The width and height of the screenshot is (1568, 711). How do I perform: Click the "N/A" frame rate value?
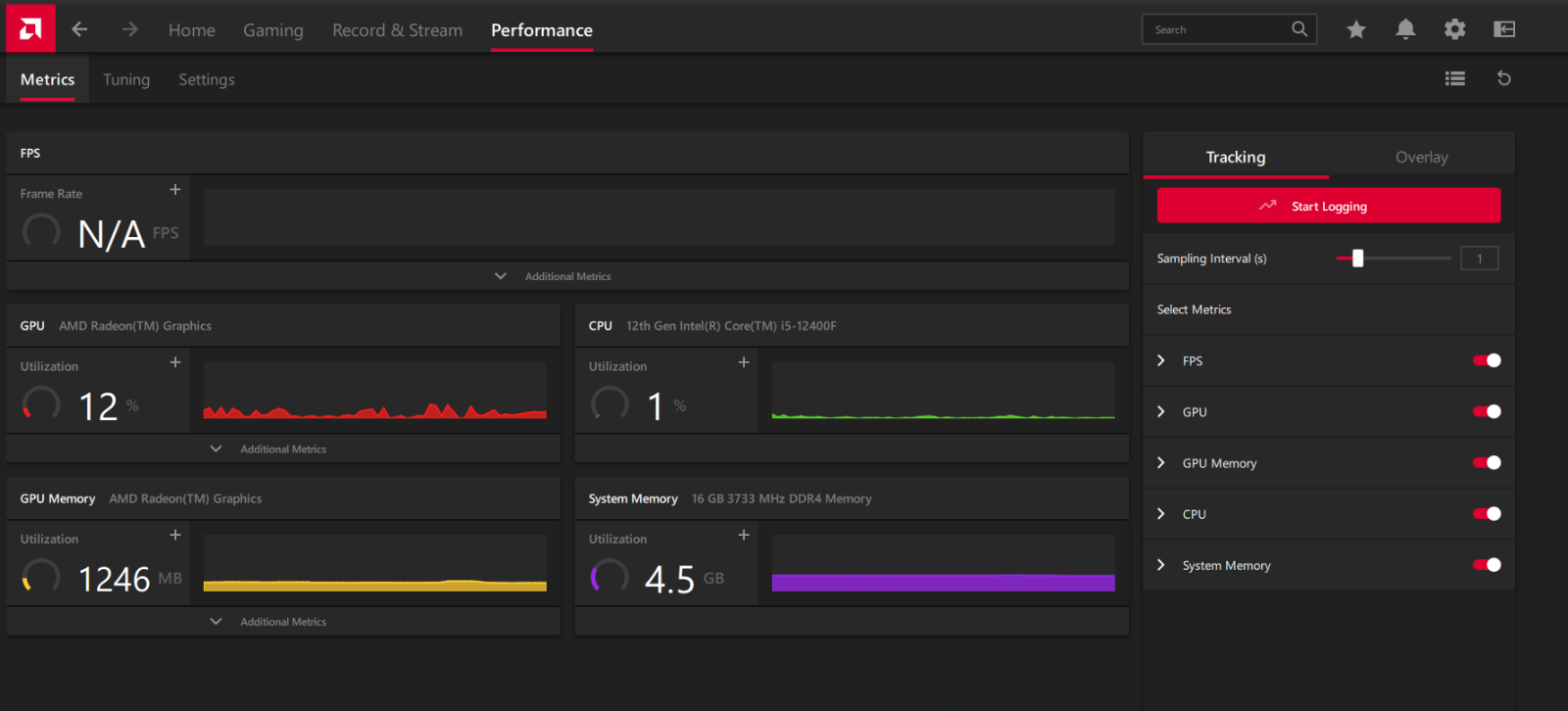coord(112,234)
